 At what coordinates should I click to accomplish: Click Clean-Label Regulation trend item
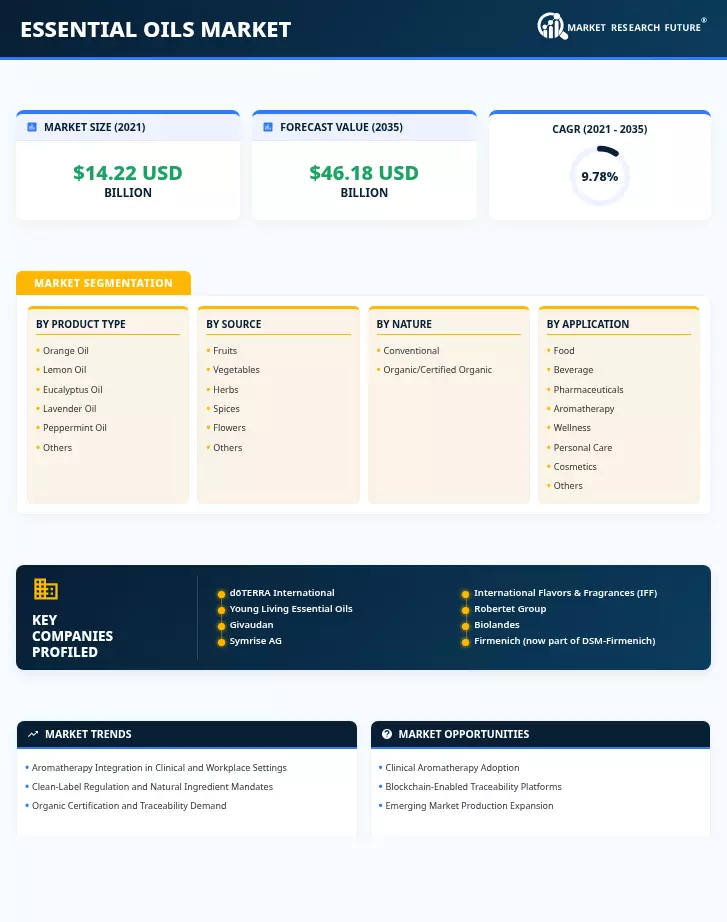(x=152, y=787)
